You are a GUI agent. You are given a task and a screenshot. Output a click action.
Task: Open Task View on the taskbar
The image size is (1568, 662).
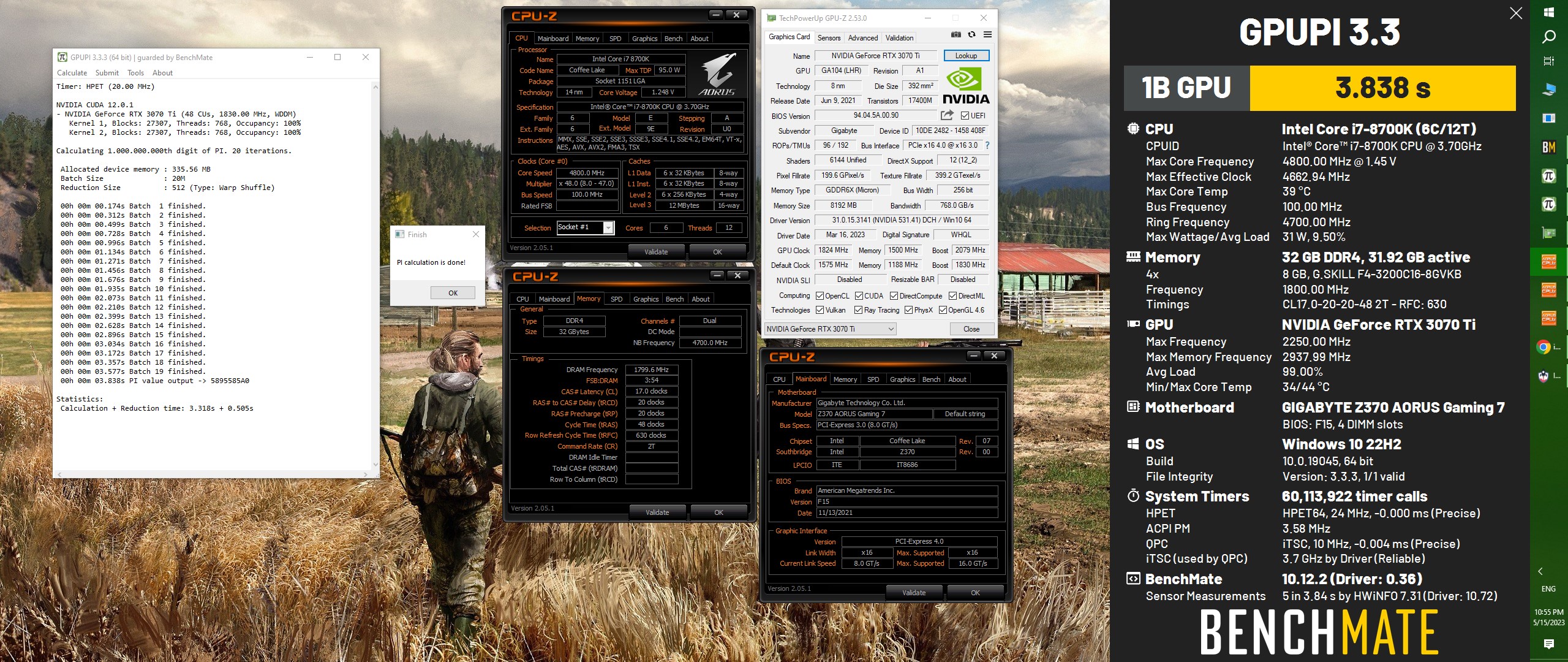1549,61
